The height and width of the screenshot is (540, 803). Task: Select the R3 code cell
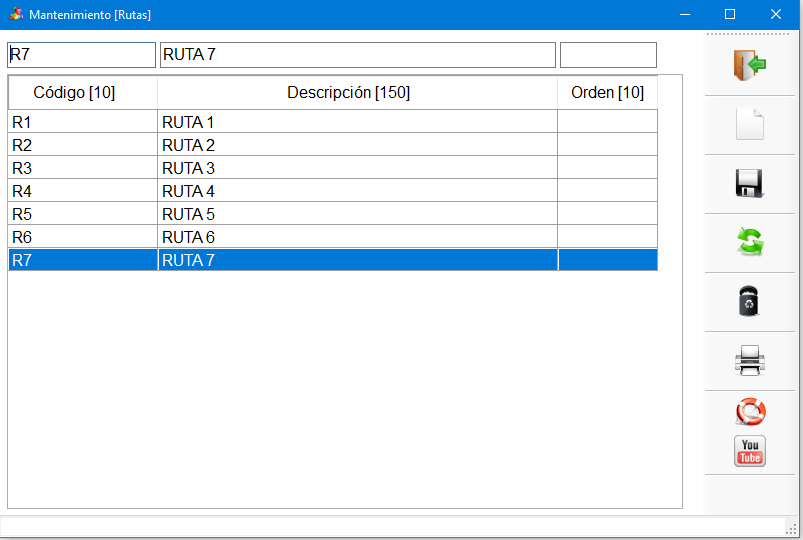click(x=83, y=168)
